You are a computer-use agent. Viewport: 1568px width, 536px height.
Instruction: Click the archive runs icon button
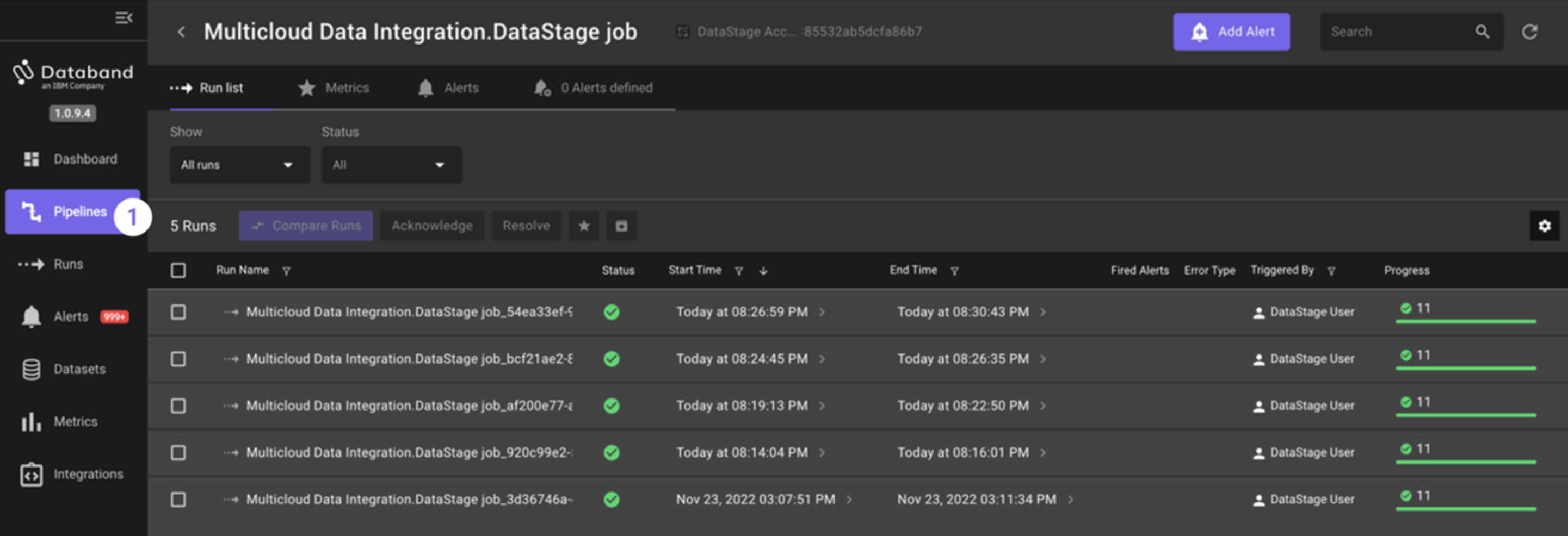click(621, 226)
